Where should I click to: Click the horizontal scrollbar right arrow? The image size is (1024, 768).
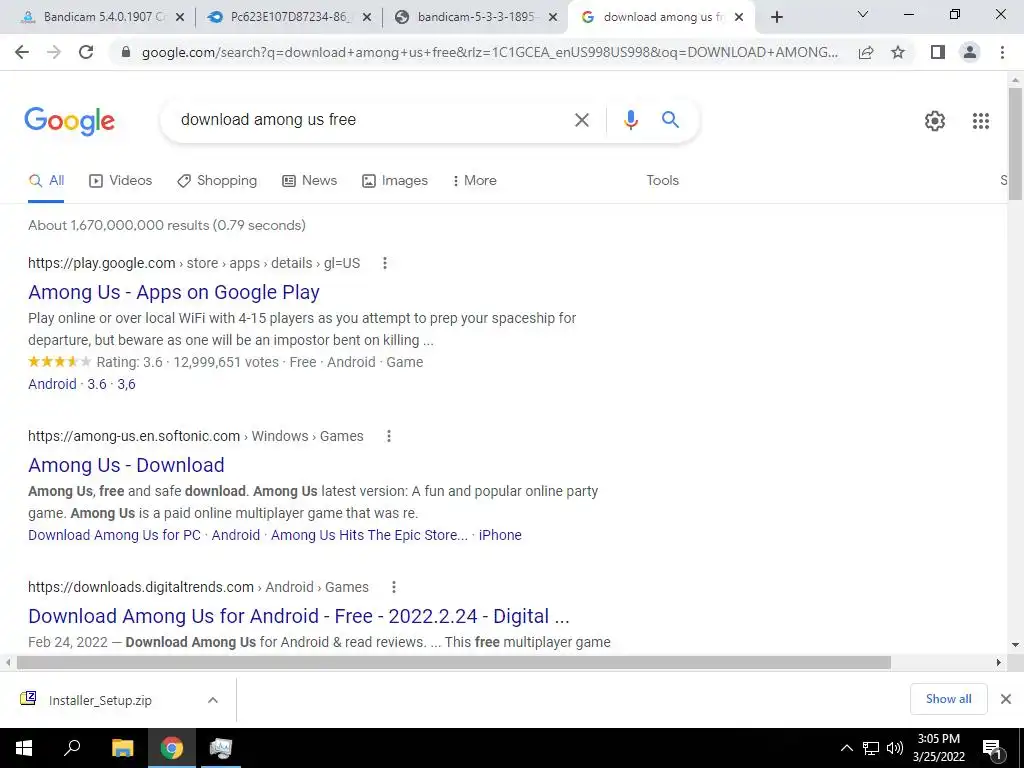tap(999, 662)
